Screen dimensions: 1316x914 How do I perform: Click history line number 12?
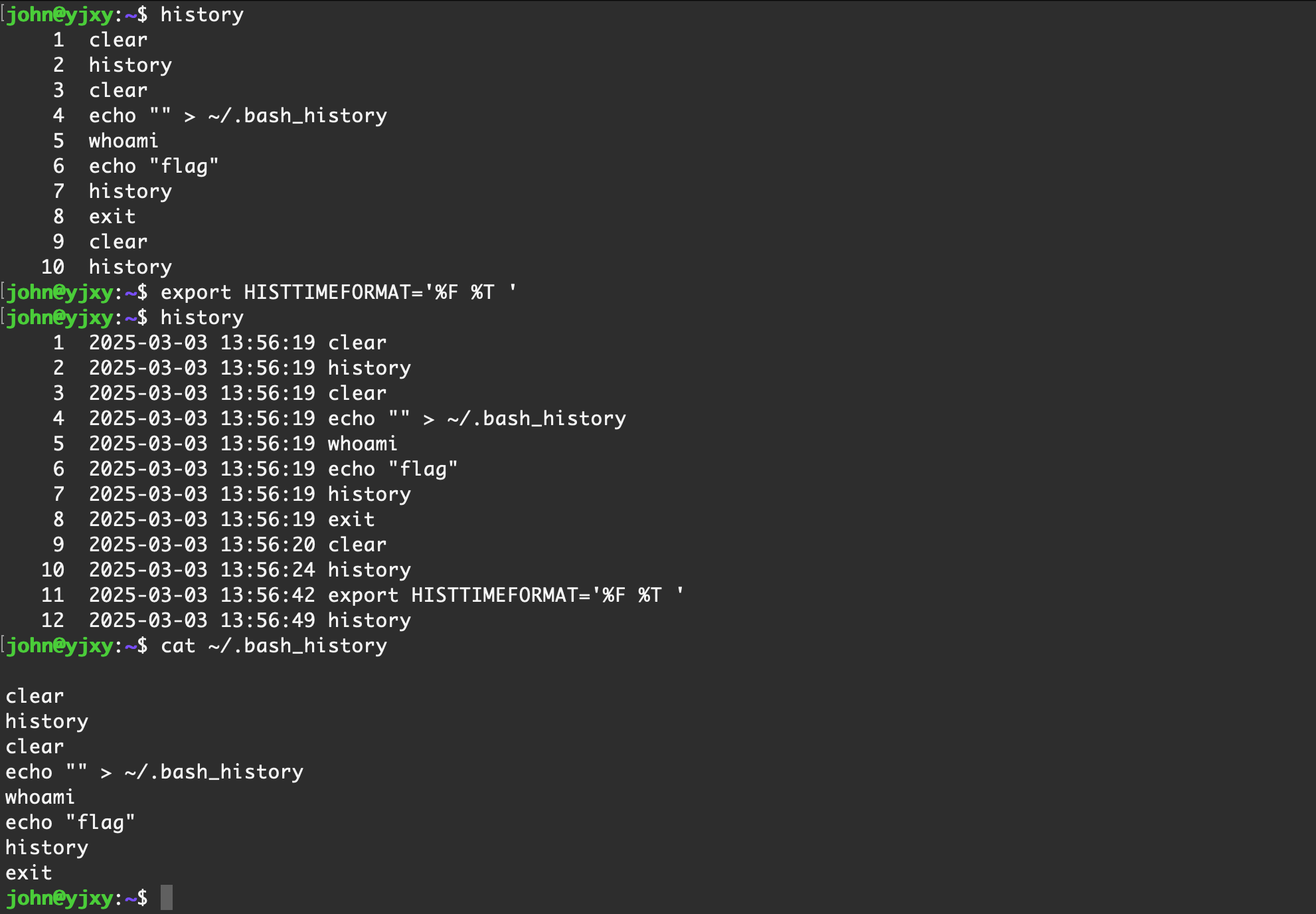coord(52,620)
